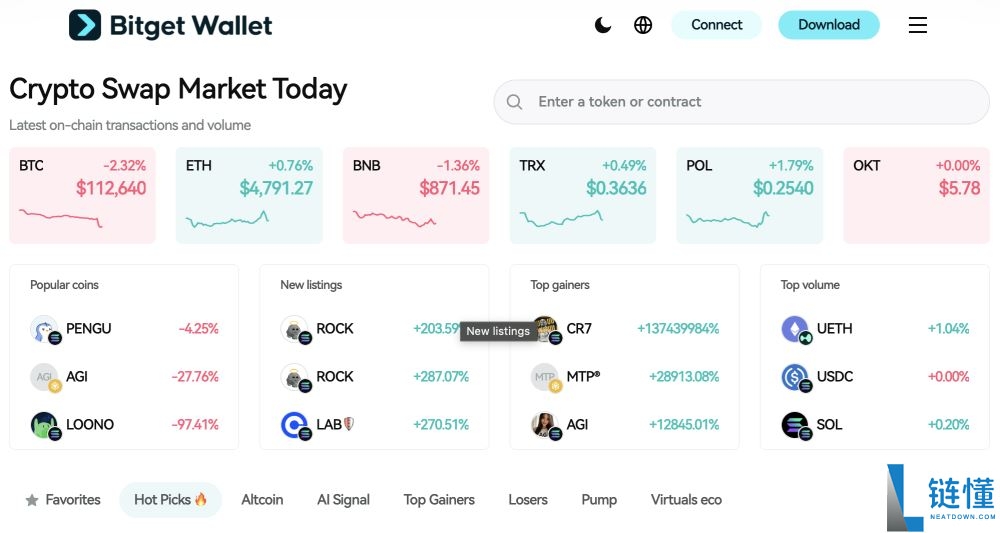Click the UETH token icon
Image resolution: width=1000 pixels, height=533 pixels.
(x=795, y=329)
